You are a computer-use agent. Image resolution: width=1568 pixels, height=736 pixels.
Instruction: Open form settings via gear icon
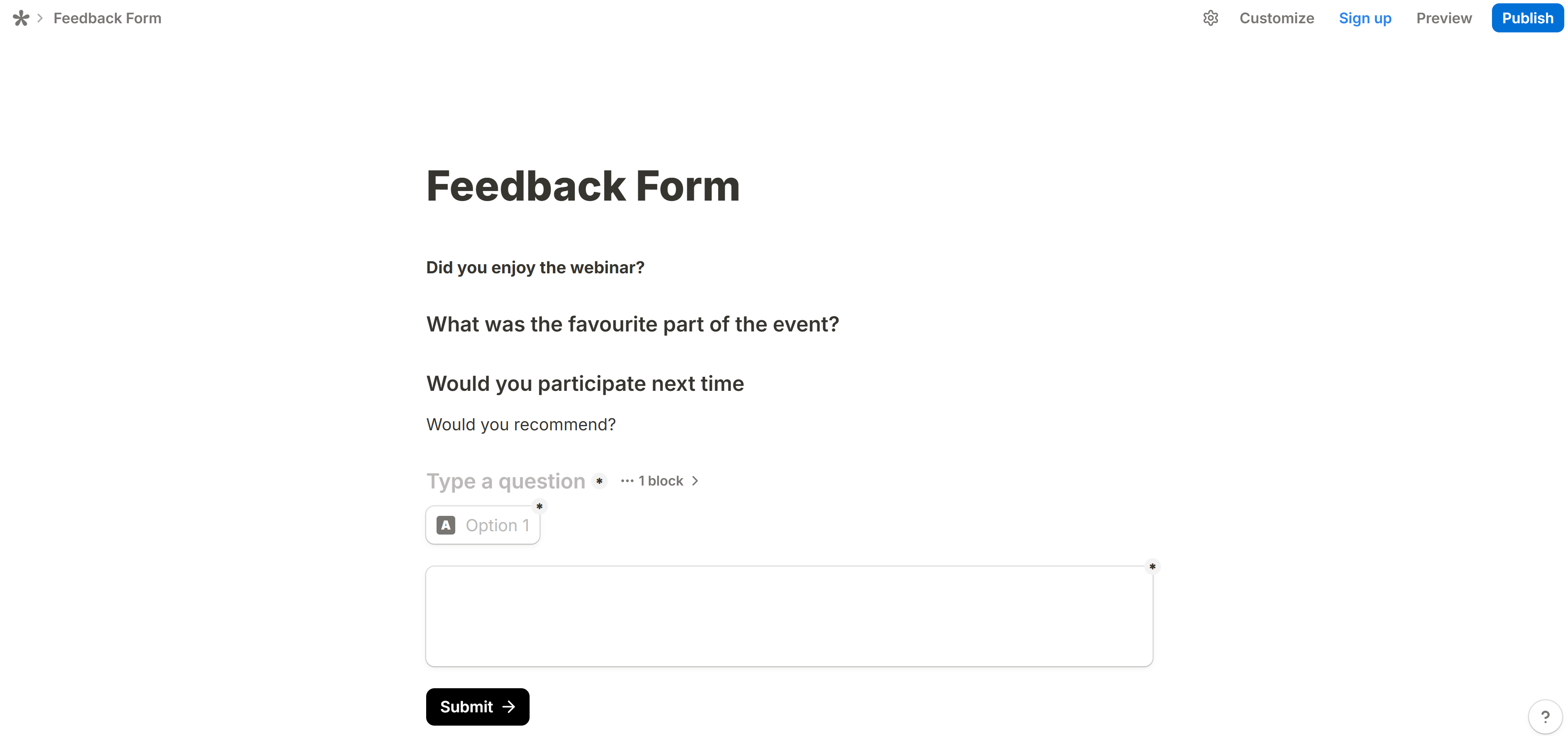click(x=1210, y=18)
